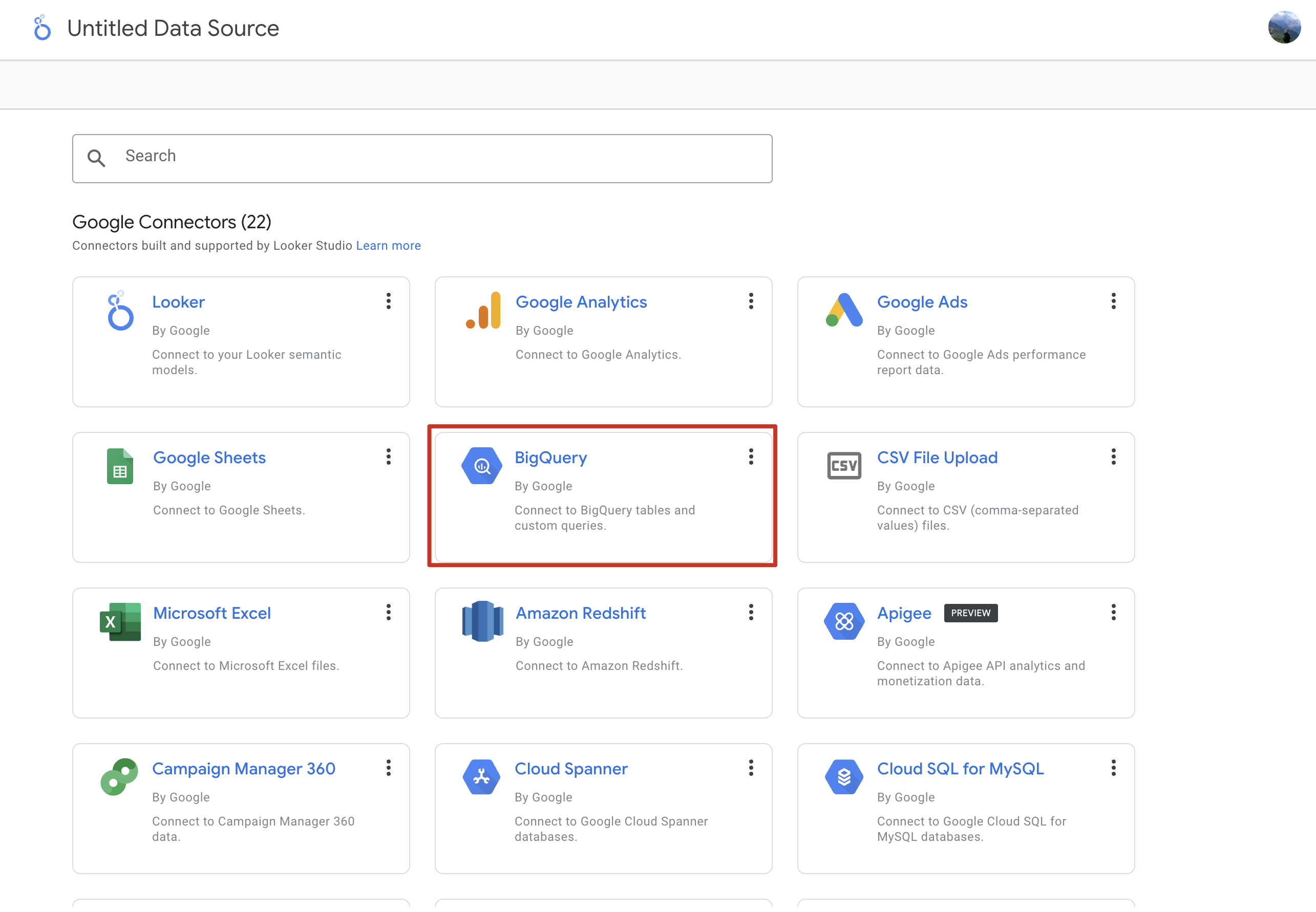Click the Cloud Spanner icon
The image size is (1316, 912).
[481, 777]
